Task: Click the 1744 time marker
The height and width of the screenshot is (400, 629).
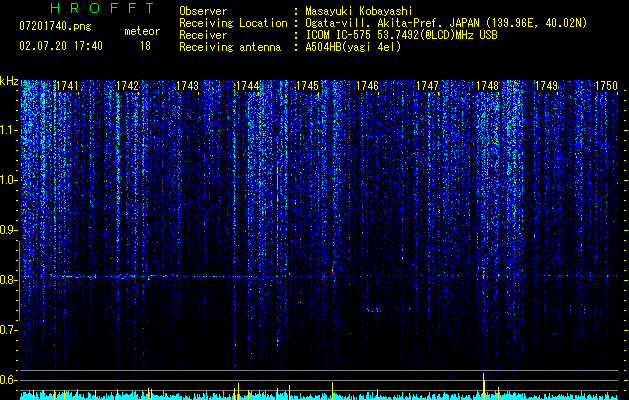Action: point(248,85)
